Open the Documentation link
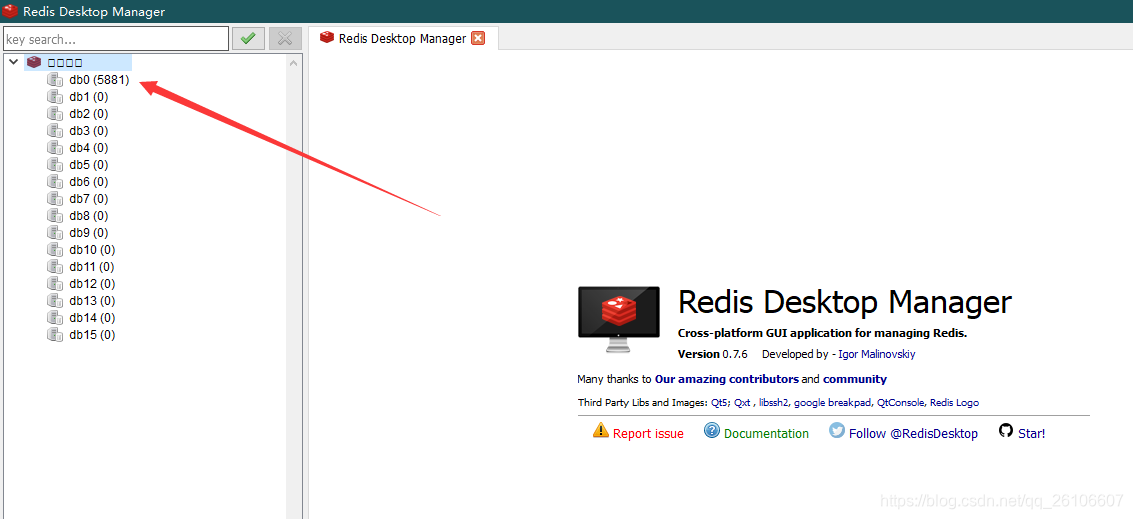Screen dimensions: 1133x519 pos(767,434)
